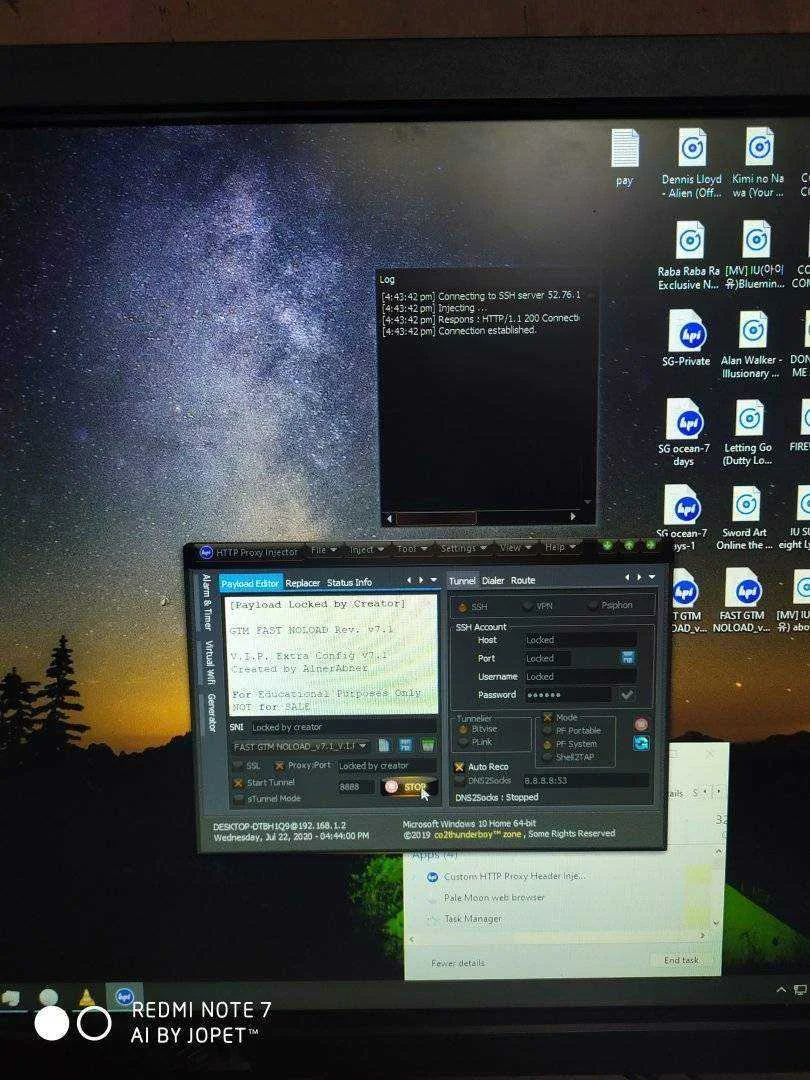Image resolution: width=810 pixels, height=1080 pixels.
Task: Click the STOP button
Action: pyautogui.click(x=408, y=787)
